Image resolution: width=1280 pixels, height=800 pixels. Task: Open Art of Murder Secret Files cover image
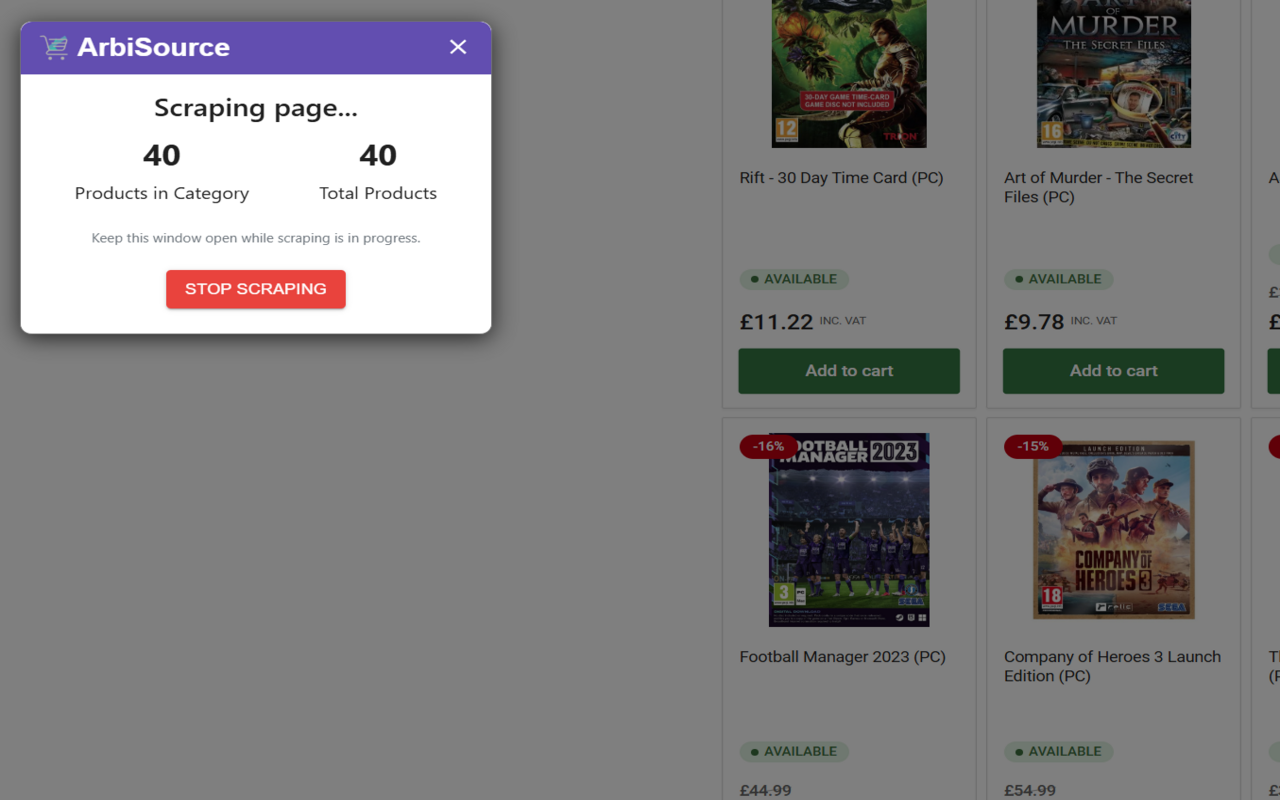[x=1113, y=74]
